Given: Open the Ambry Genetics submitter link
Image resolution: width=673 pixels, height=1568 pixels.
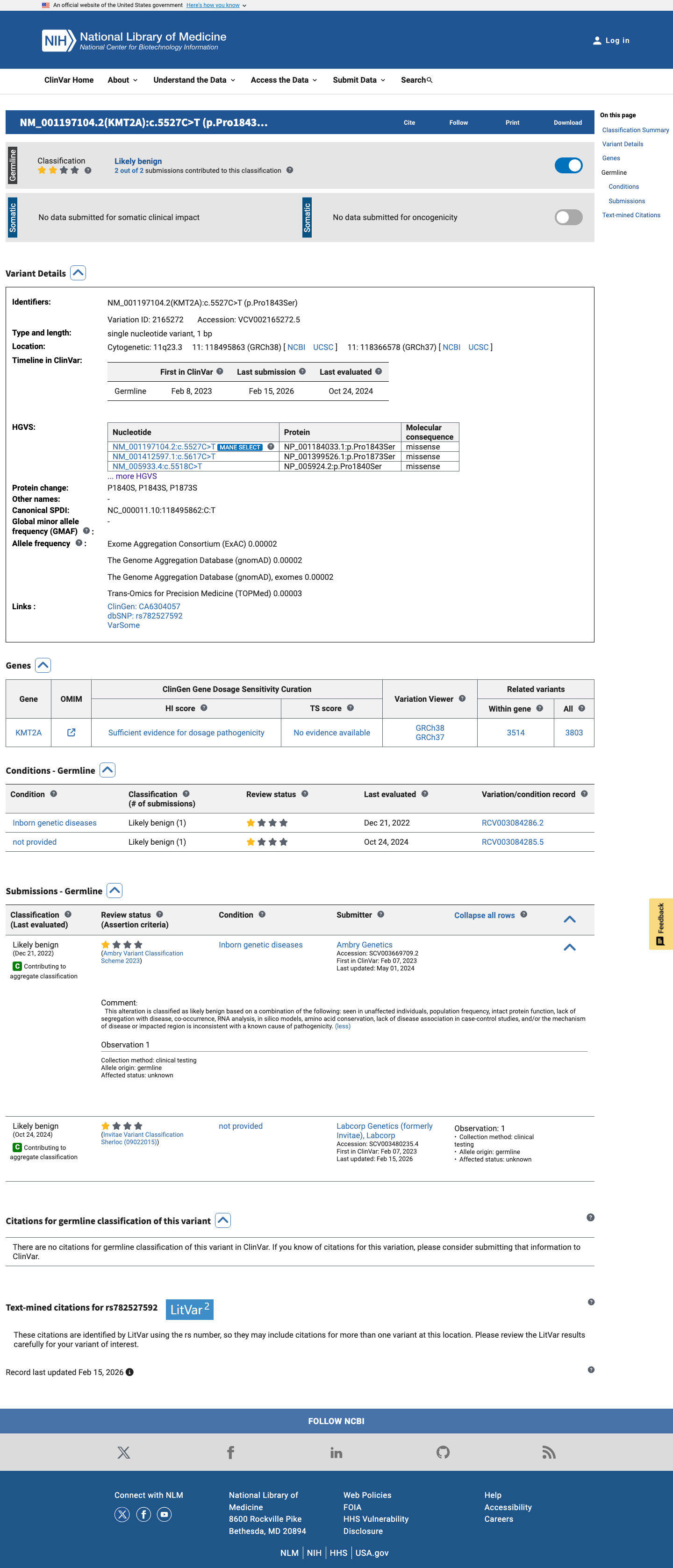Looking at the screenshot, I should point(364,945).
